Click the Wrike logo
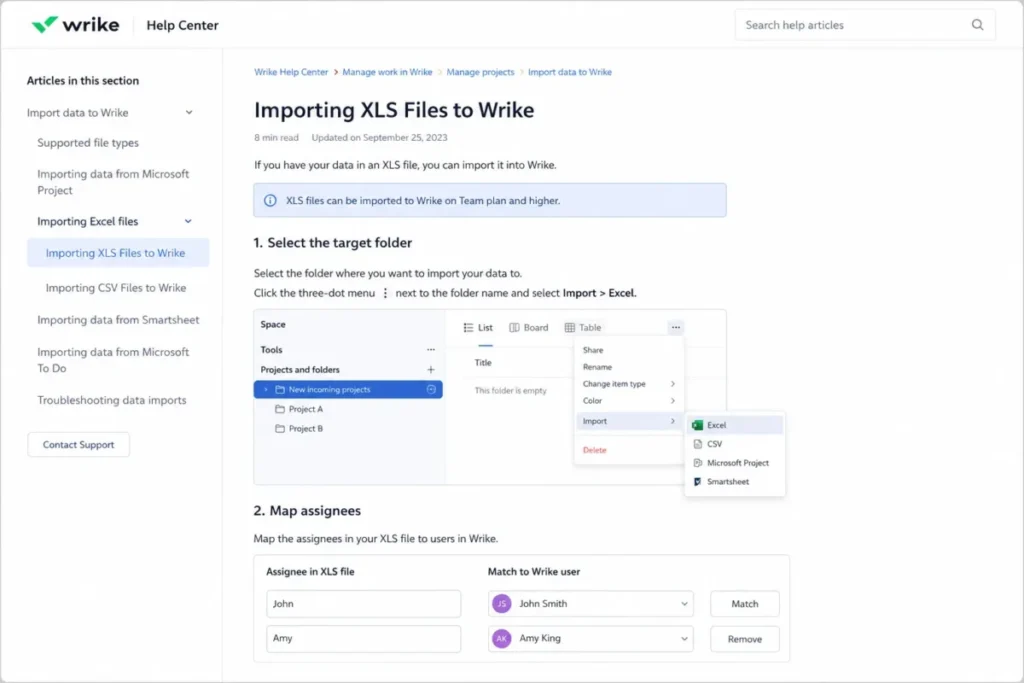This screenshot has height=683, width=1024. click(x=75, y=25)
